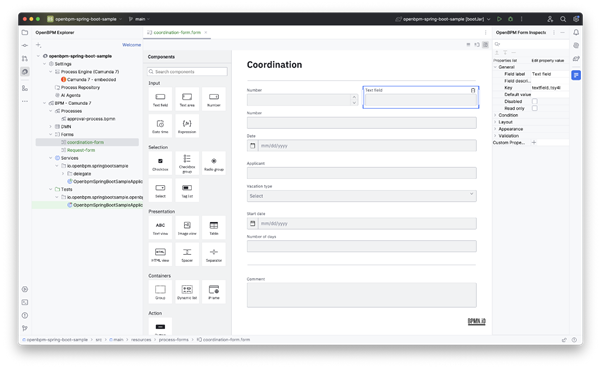The width and height of the screenshot is (601, 369).
Task: Open the Notifications bell
Action: coord(576,33)
